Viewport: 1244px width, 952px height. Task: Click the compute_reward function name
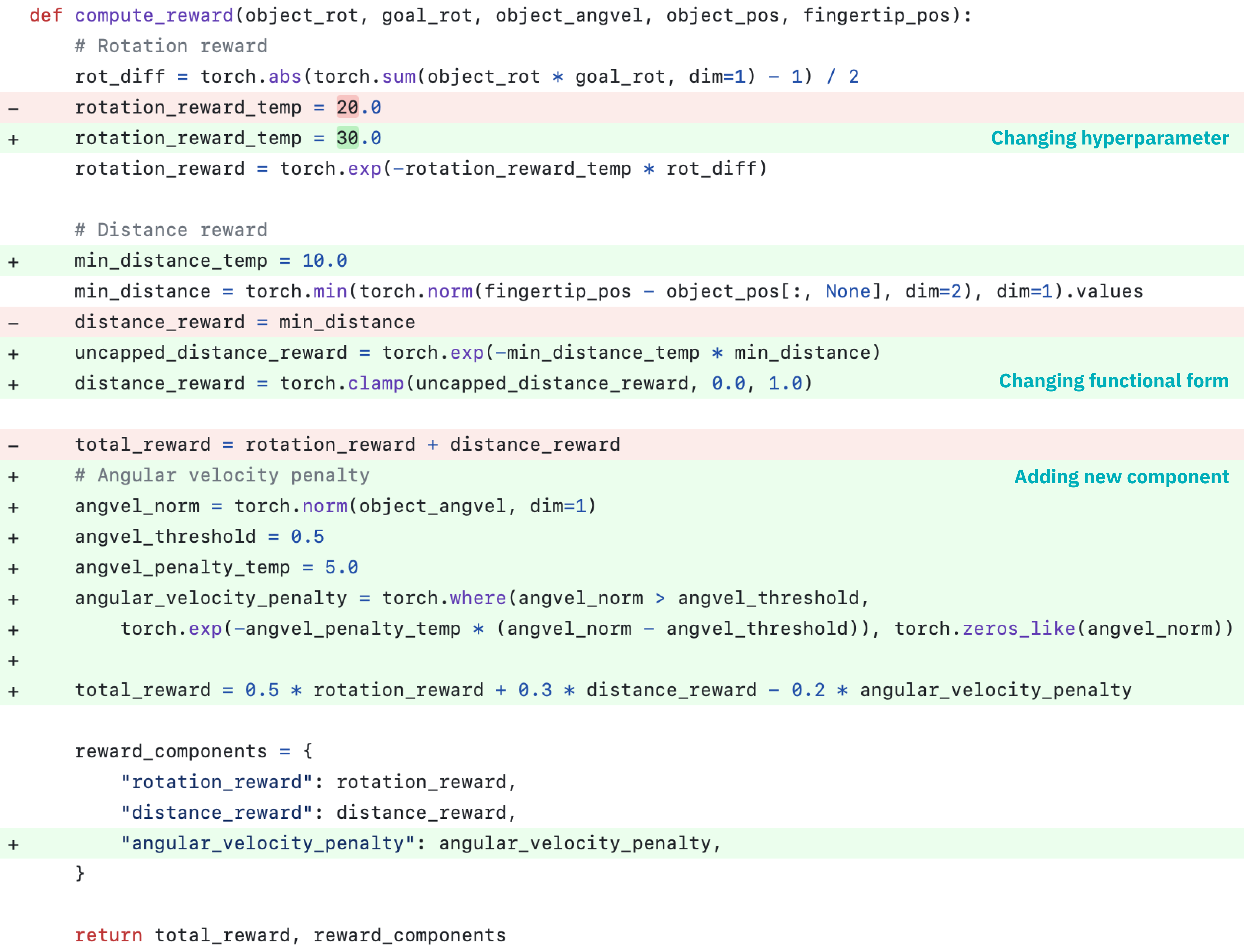154,15
